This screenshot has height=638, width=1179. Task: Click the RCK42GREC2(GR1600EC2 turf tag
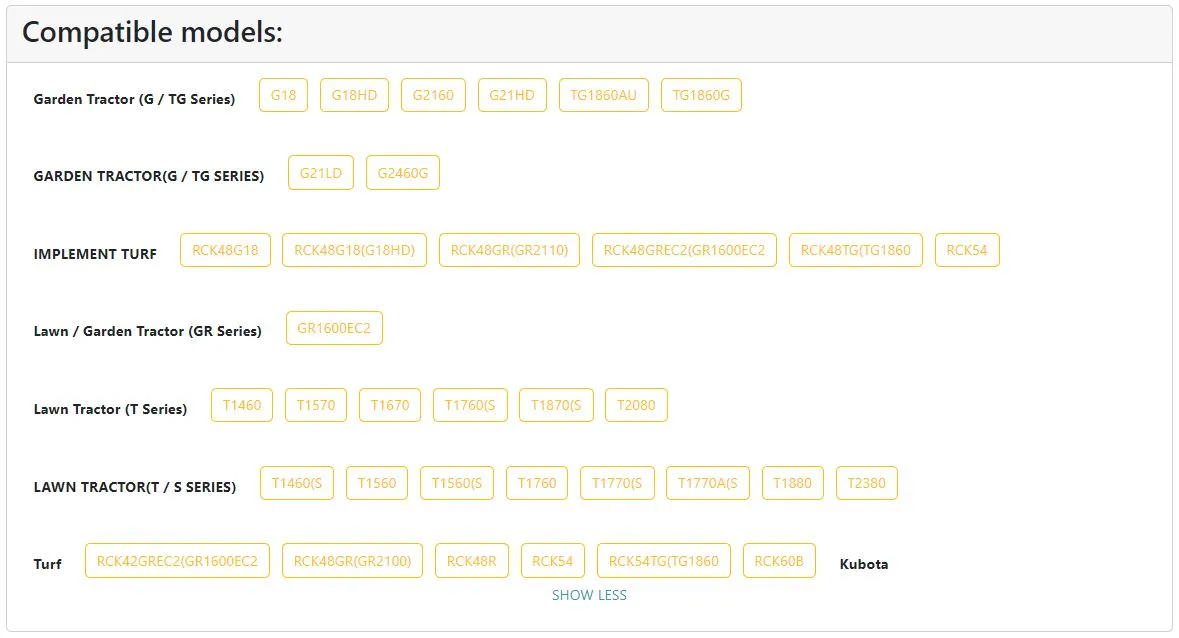pyautogui.click(x=177, y=561)
